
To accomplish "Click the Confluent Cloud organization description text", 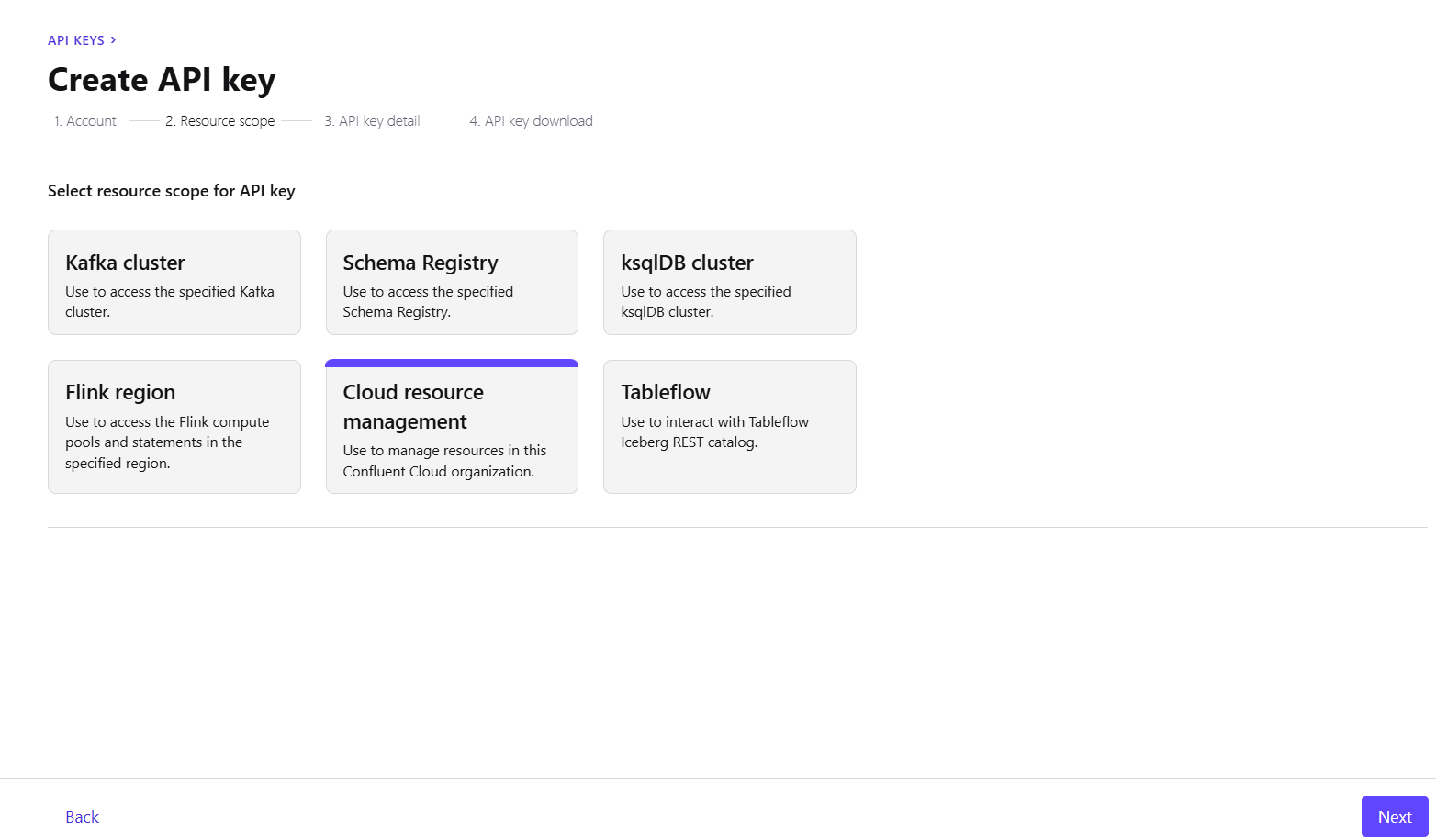I will coord(444,461).
